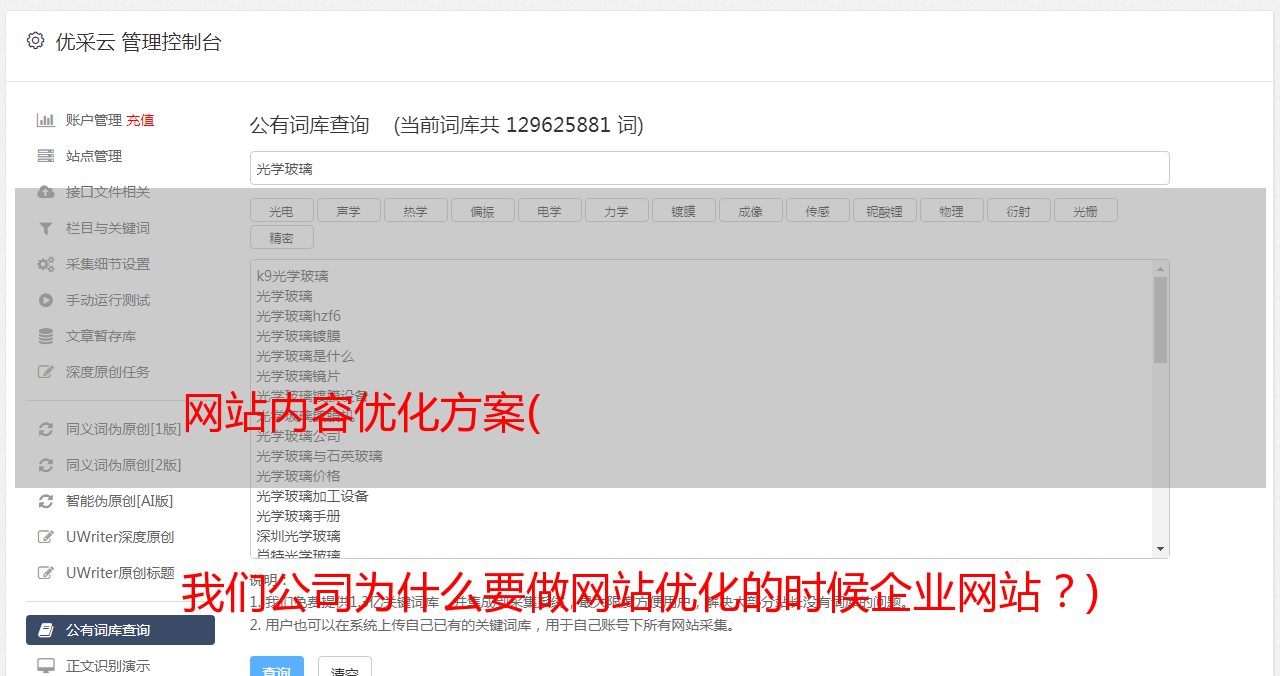Click the 清空 clear button

[x=345, y=668]
